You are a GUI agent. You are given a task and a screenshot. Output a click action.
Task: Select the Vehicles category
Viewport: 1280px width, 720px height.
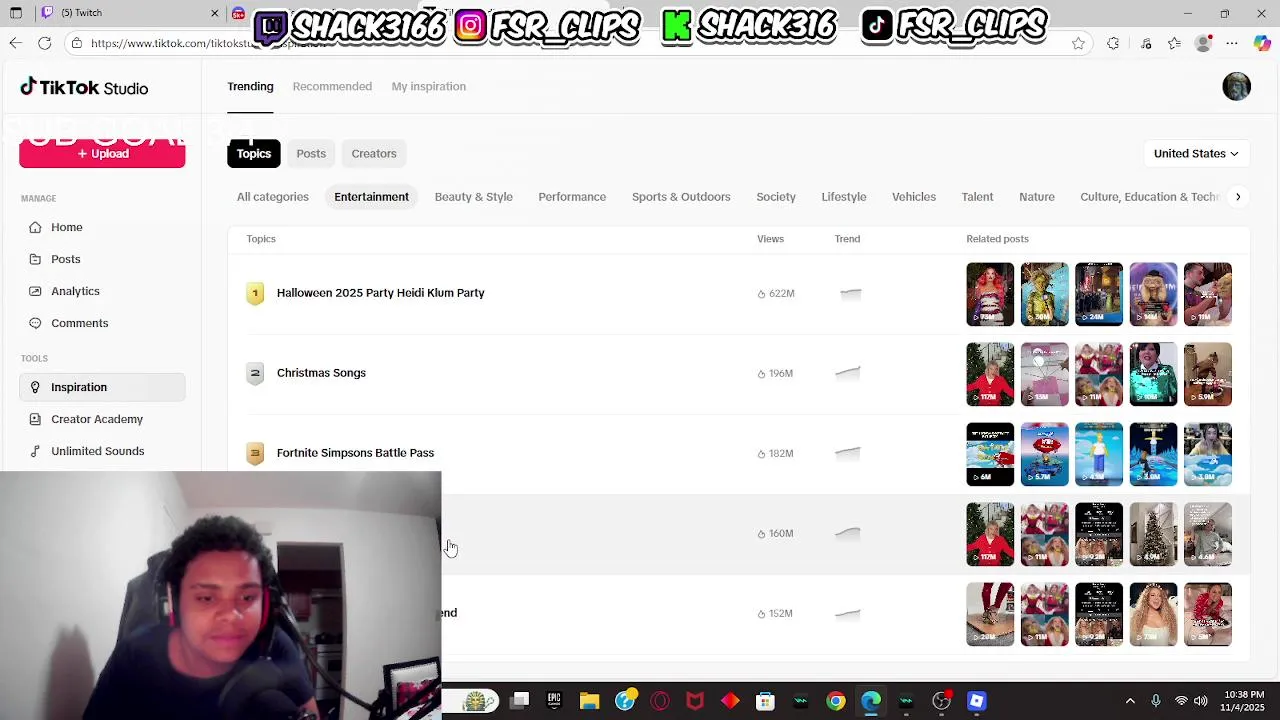click(x=914, y=197)
